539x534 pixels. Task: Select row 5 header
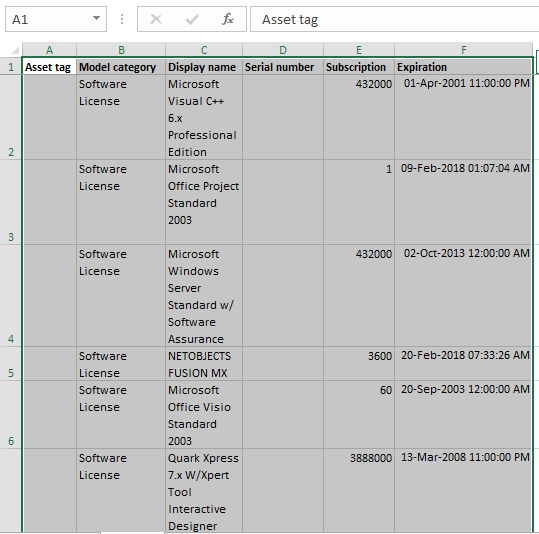(x=11, y=364)
